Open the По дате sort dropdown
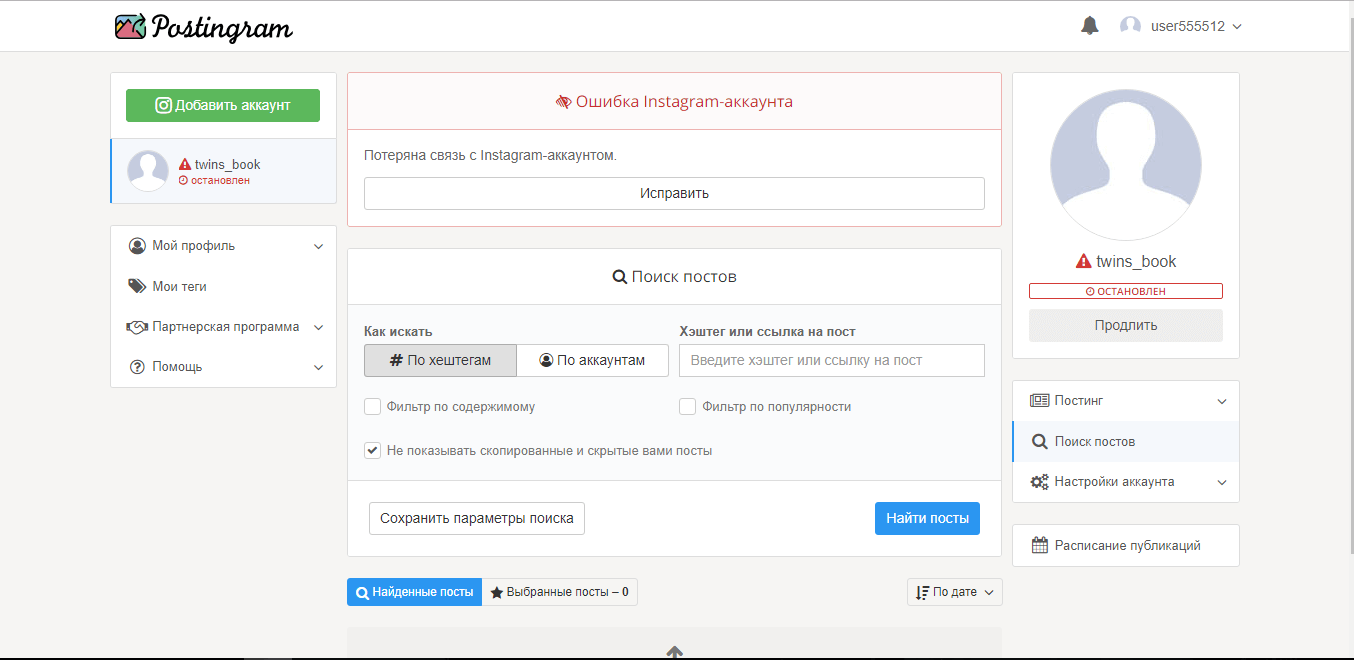Viewport: 1354px width, 660px height. click(954, 592)
